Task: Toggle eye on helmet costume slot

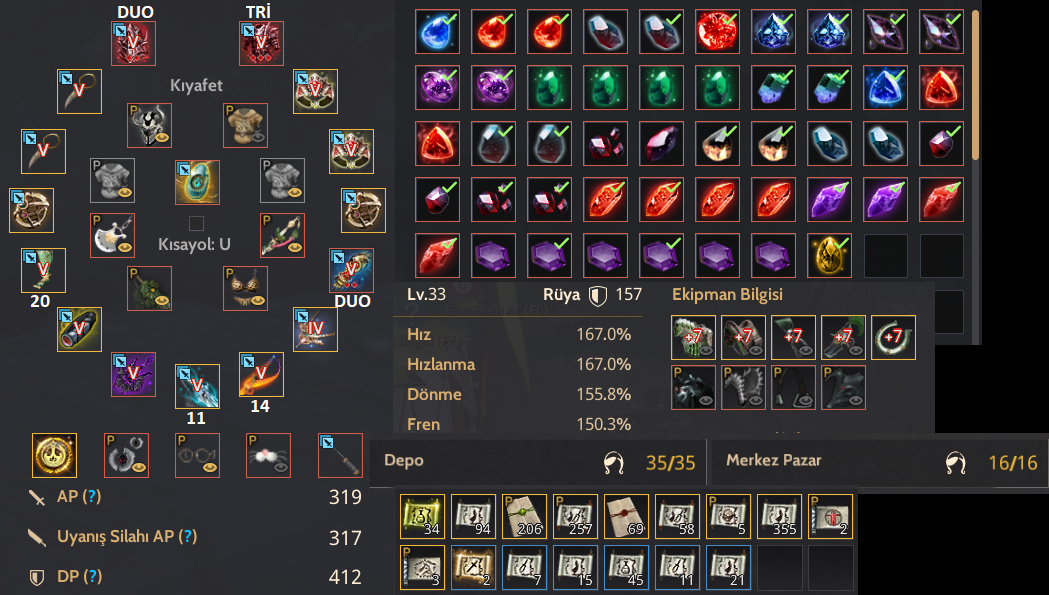Action: pyautogui.click(x=162, y=139)
